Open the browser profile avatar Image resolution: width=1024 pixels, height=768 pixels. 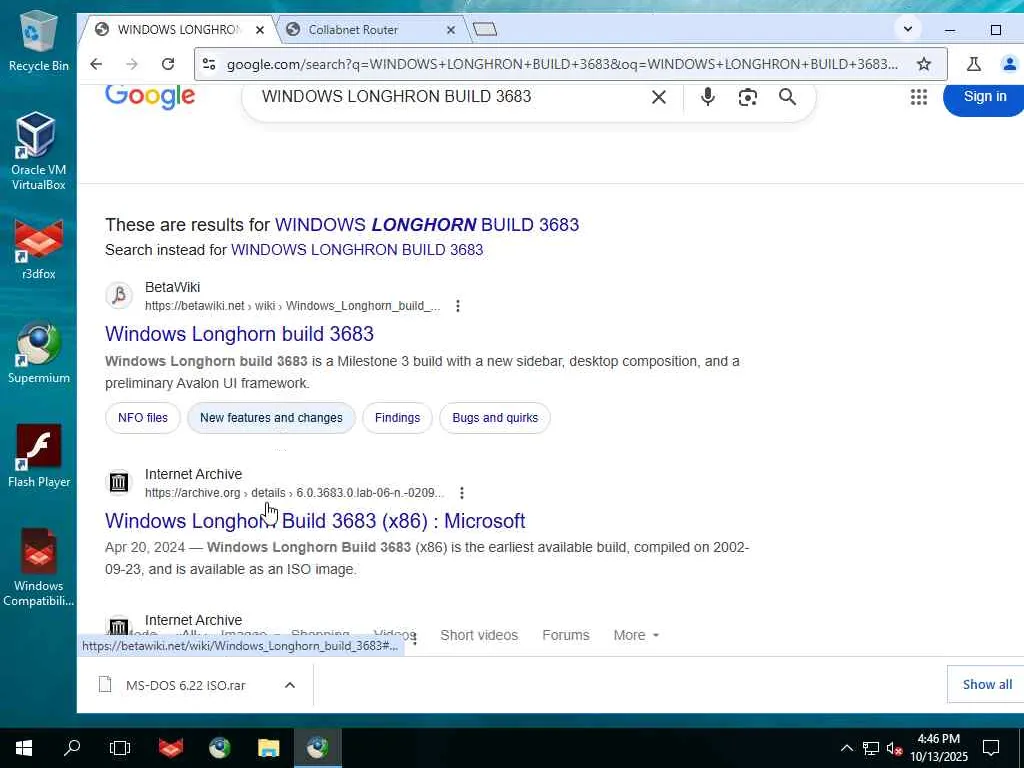1010,64
